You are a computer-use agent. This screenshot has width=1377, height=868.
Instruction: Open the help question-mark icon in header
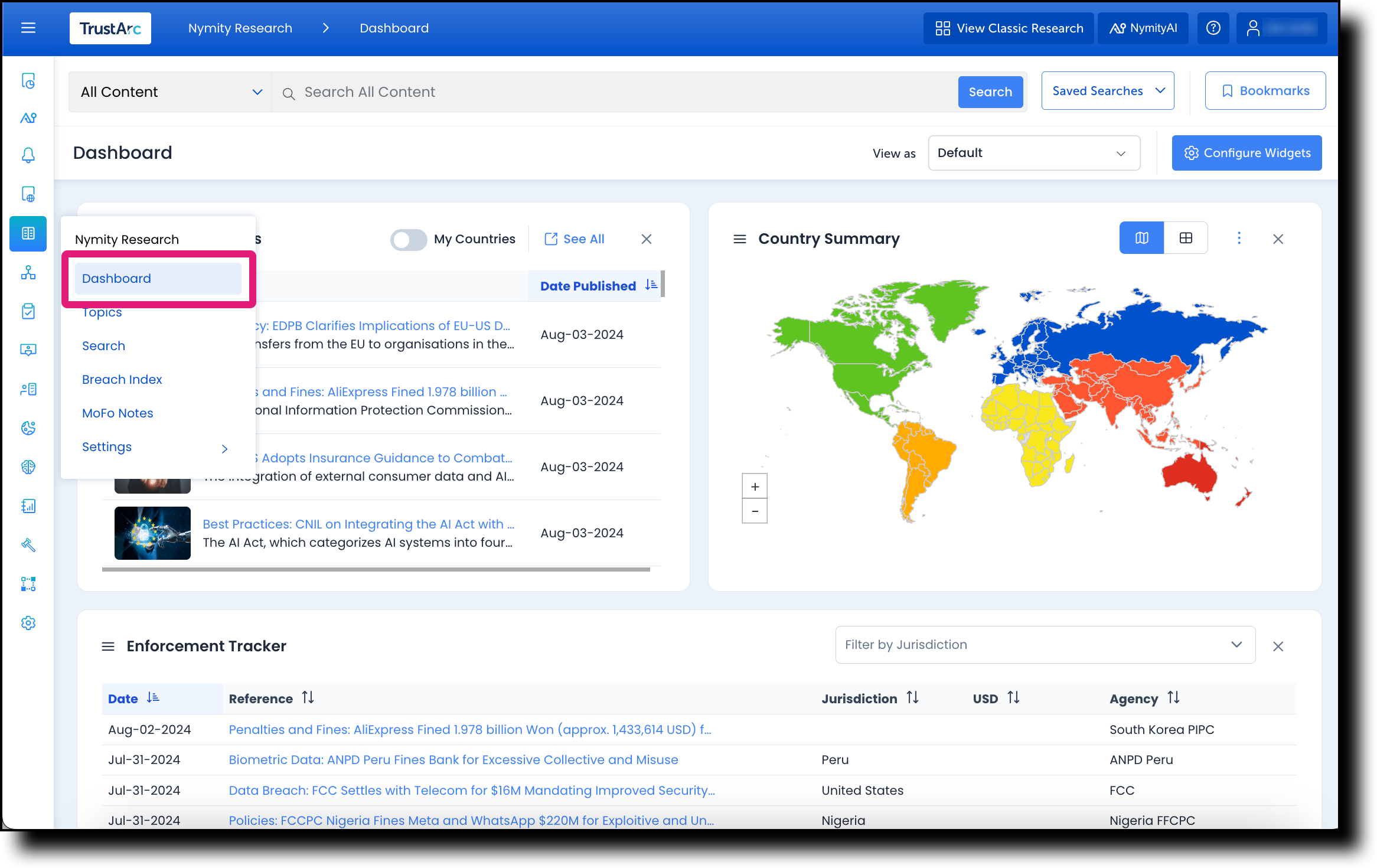tap(1213, 28)
